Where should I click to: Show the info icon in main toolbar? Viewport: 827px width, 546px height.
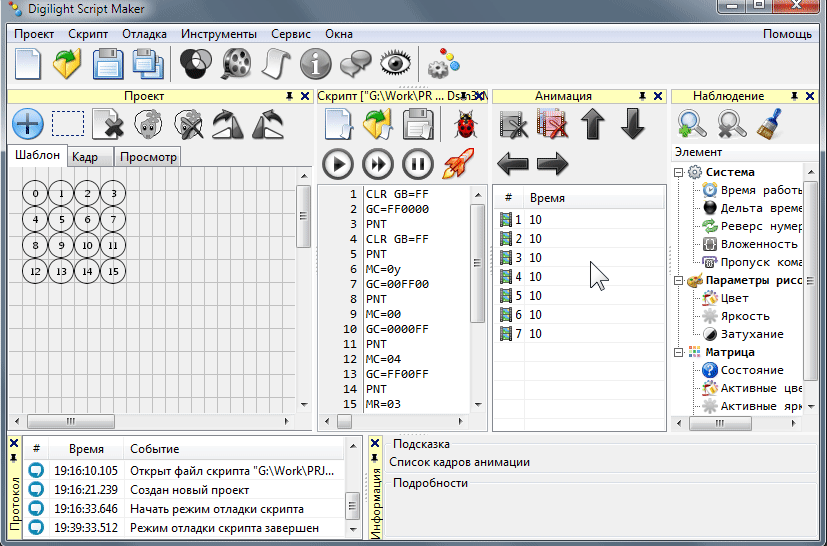pos(315,64)
